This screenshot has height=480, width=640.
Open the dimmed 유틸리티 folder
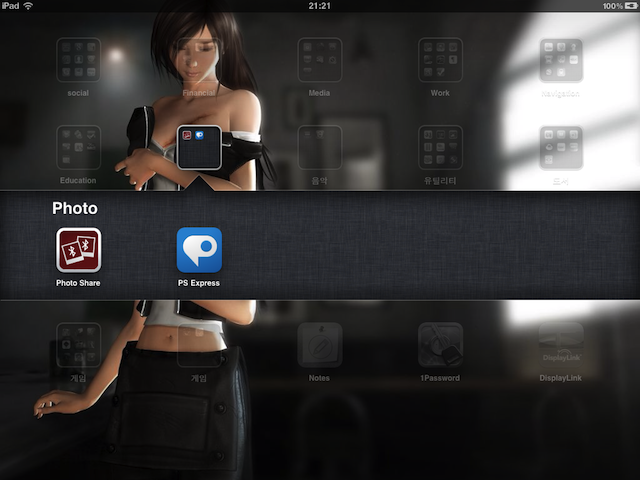click(440, 147)
